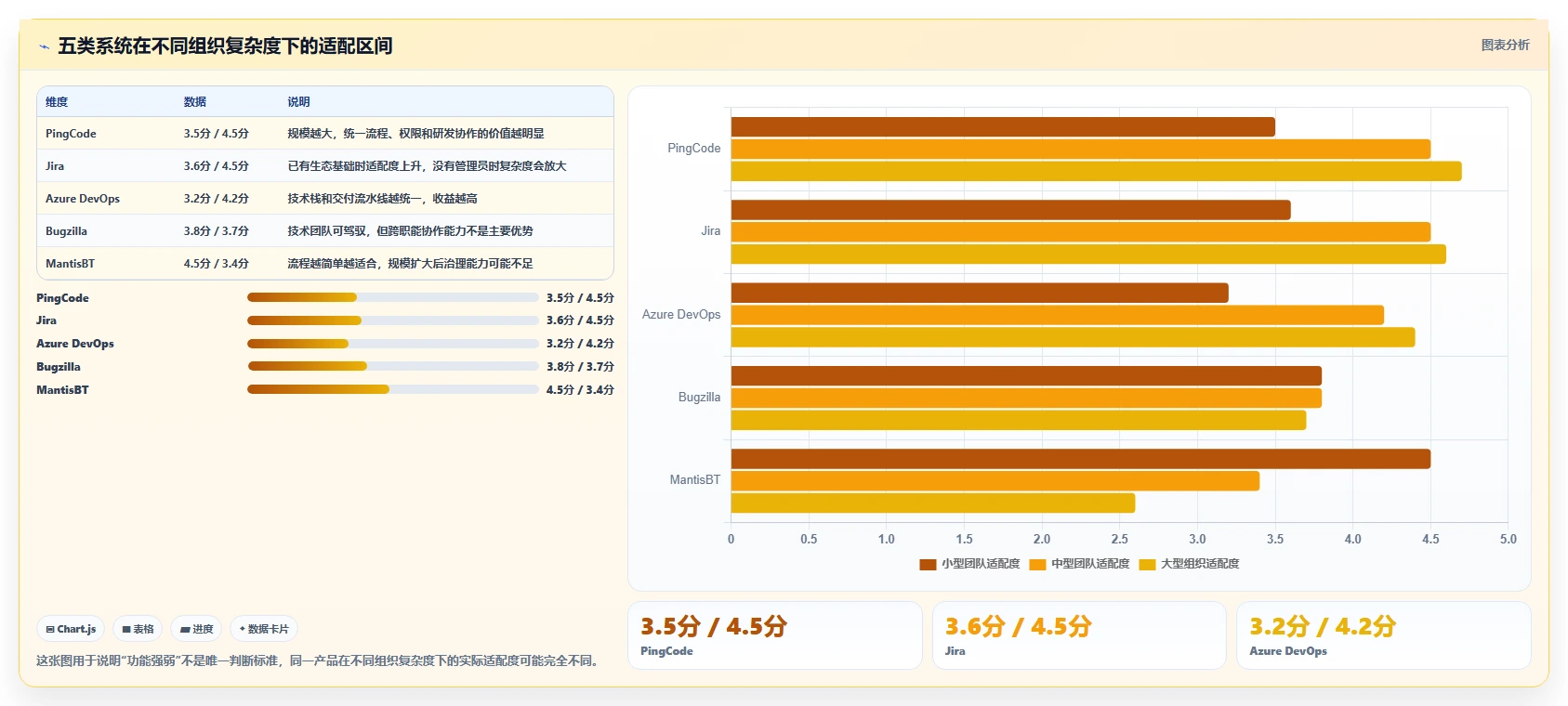Click MantisBT's yellow large-organization bar
The width and height of the screenshot is (1568, 706).
933,503
